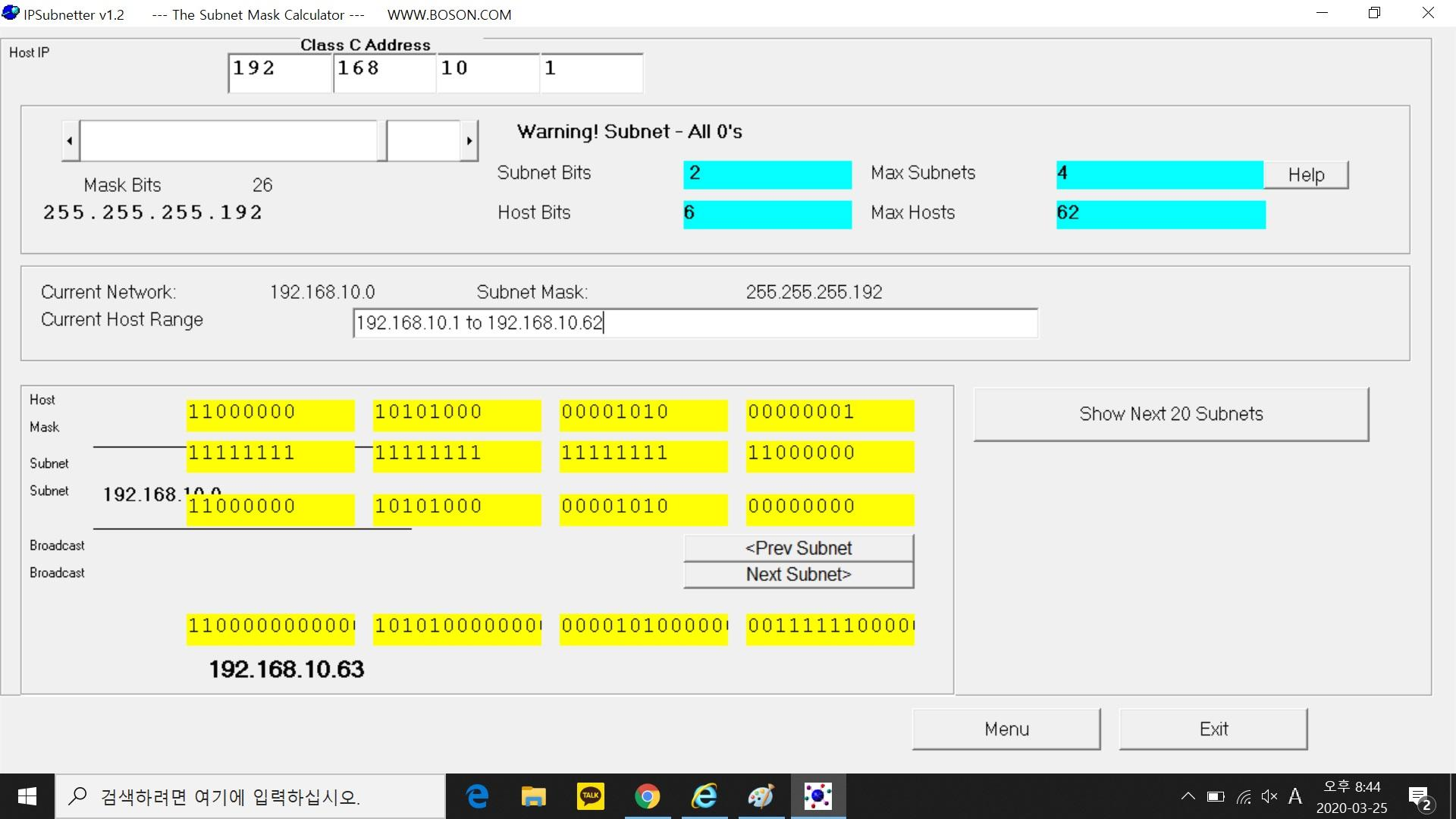Viewport: 1456px width, 819px height.
Task: Restore down the IPSubnetter window
Action: [1374, 13]
